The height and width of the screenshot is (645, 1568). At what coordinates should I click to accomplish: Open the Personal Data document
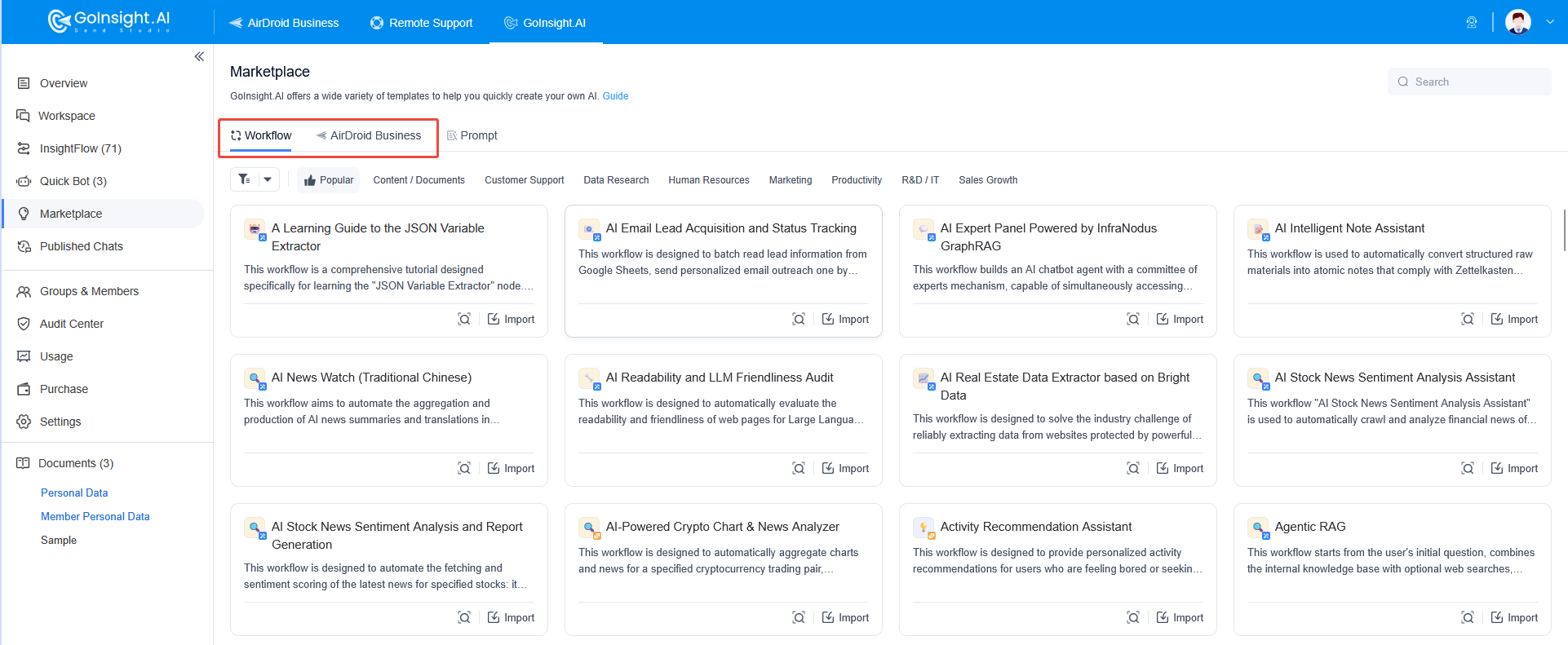coord(74,493)
